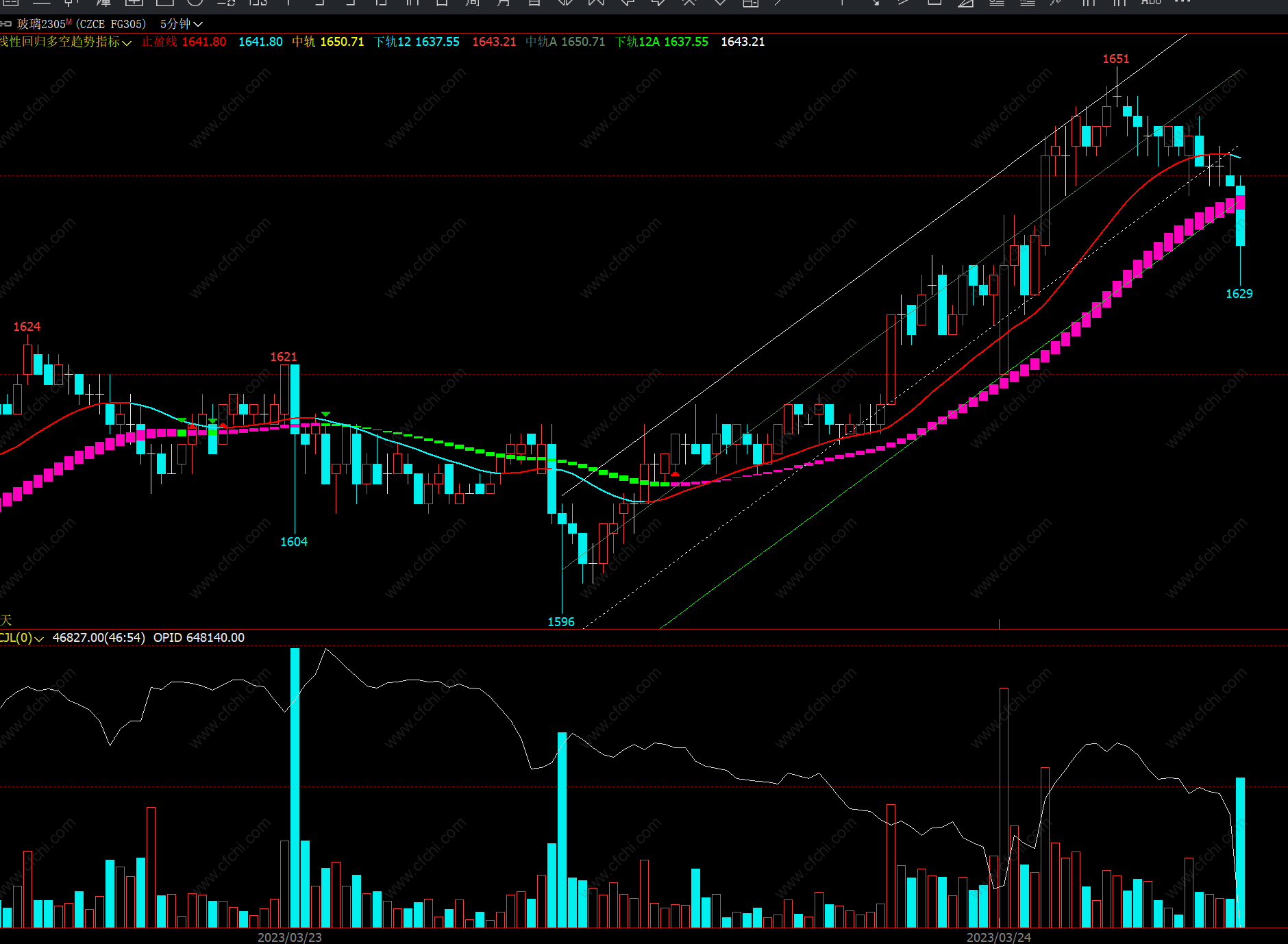Click the white 1643.21 value
The image size is (1288, 944).
[x=743, y=42]
